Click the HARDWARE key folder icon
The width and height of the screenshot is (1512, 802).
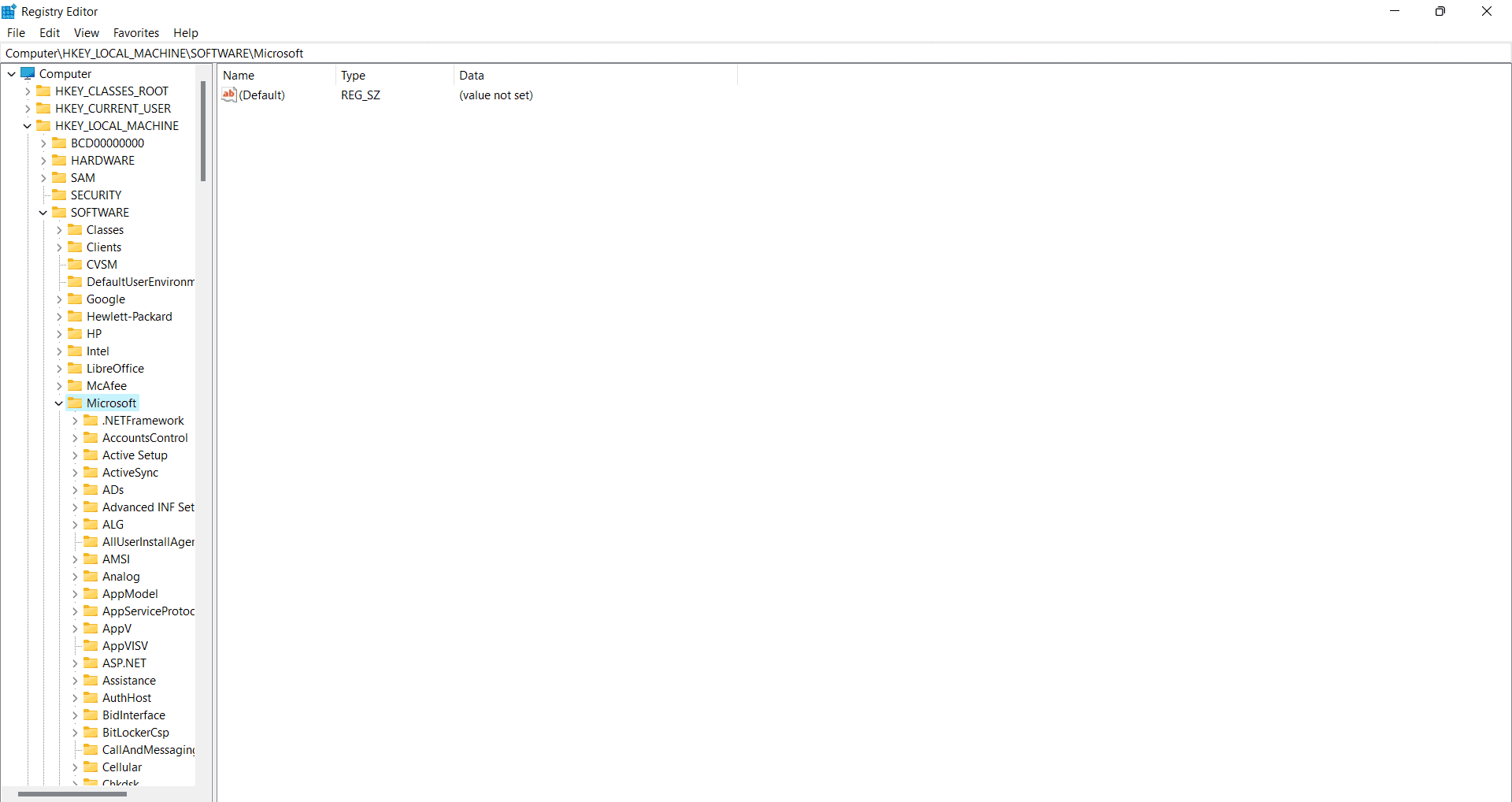[59, 160]
